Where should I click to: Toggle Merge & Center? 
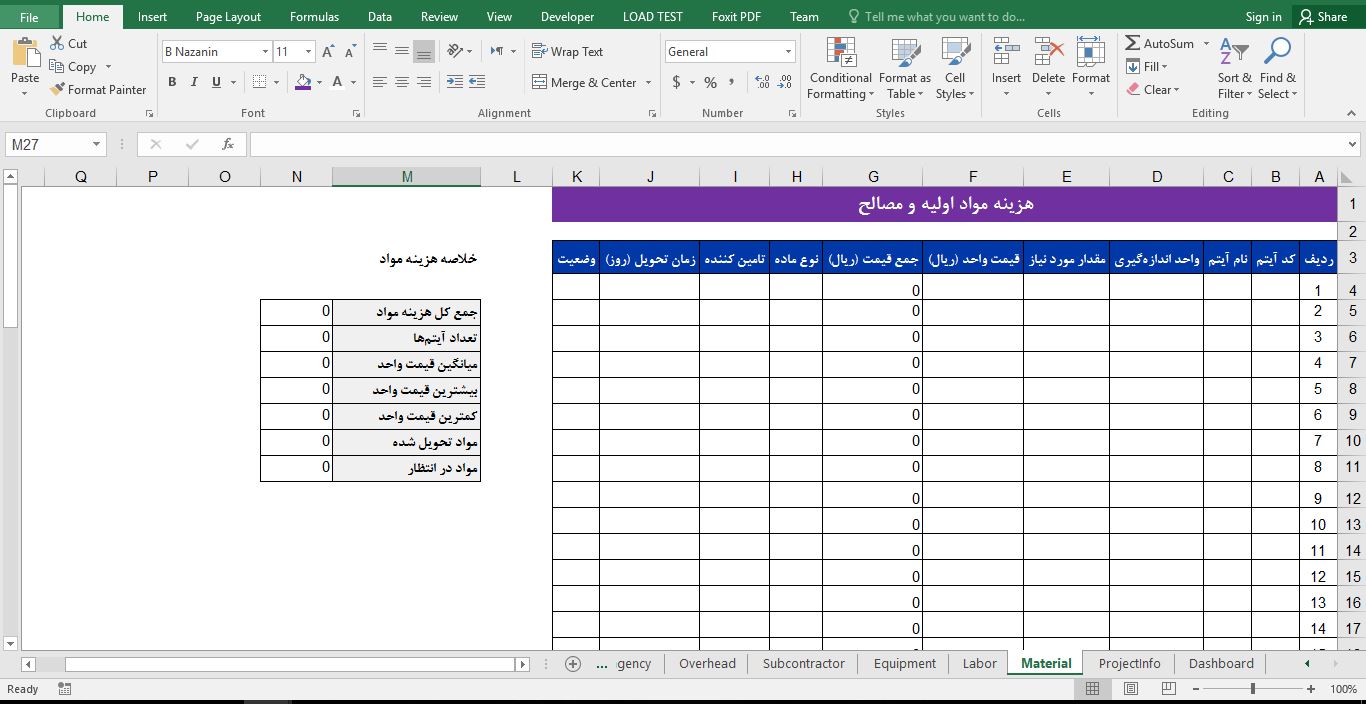(585, 82)
